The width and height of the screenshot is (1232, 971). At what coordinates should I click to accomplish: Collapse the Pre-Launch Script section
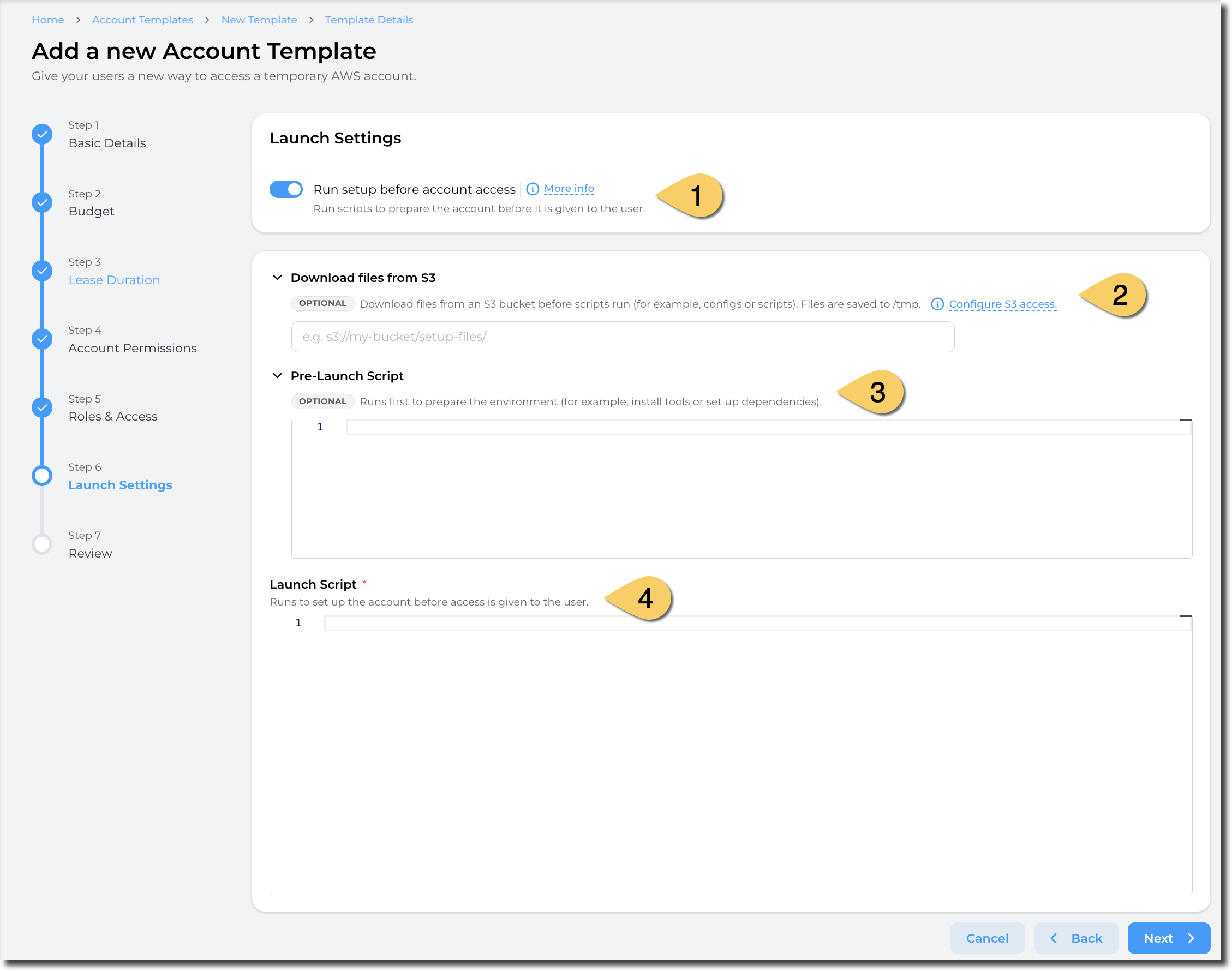click(277, 376)
